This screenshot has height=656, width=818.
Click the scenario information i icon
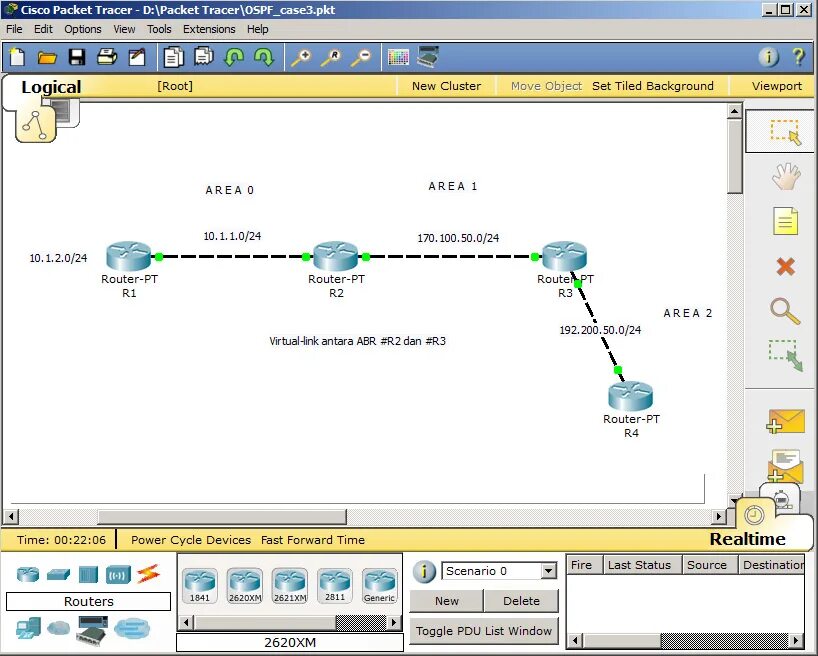click(x=424, y=571)
